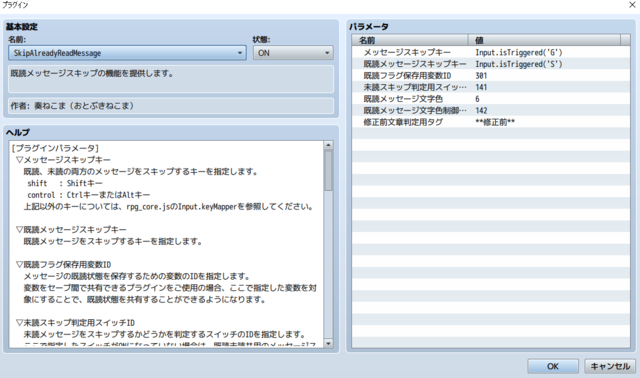The image size is (640, 378).
Task: Click the 作者 author field
Action: coord(171,106)
